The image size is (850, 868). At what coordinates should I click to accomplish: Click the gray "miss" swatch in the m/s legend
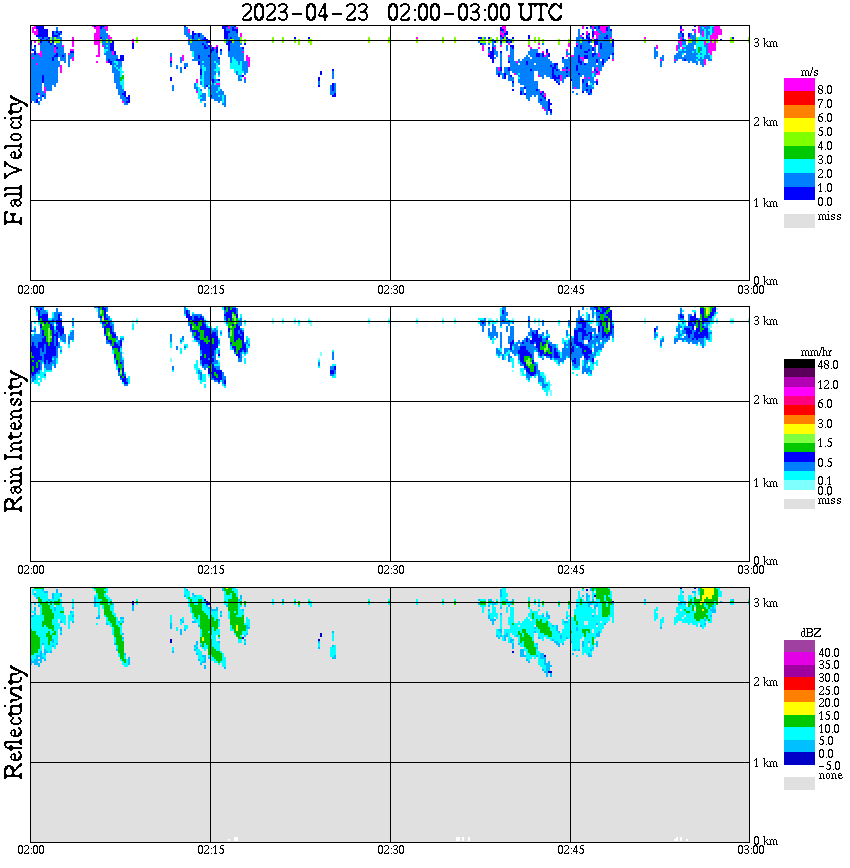point(799,220)
